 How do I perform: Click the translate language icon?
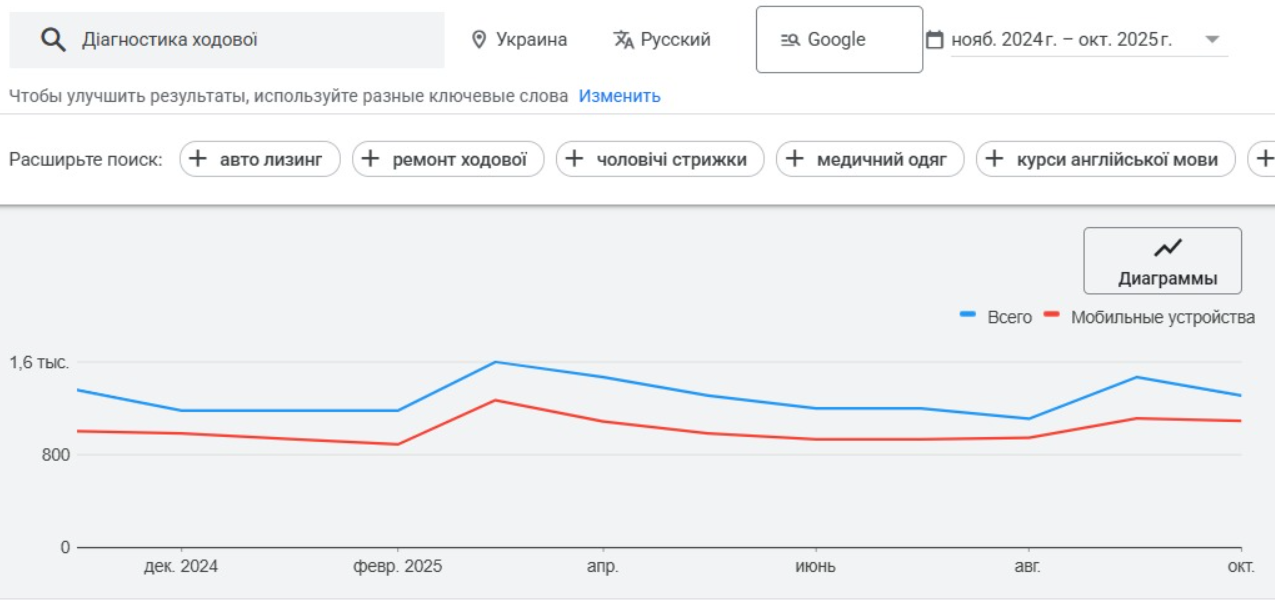coord(624,40)
